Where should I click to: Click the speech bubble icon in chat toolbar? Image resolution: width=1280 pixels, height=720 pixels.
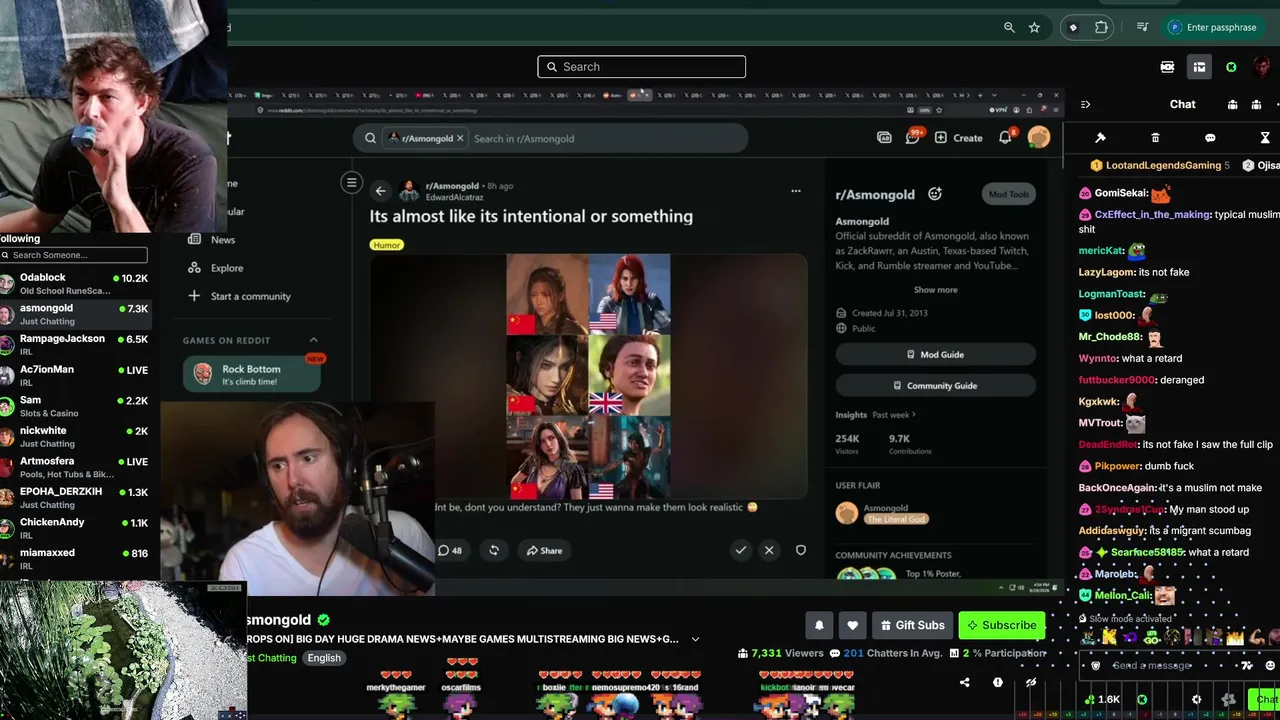click(1210, 137)
